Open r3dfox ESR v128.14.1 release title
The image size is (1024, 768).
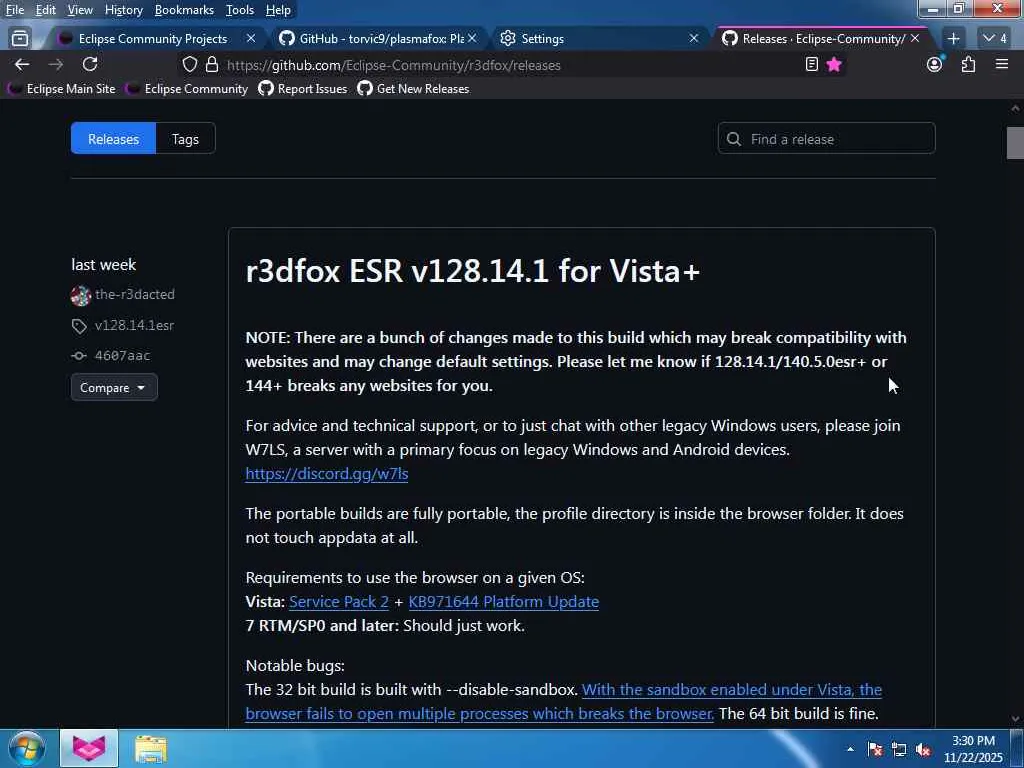coord(472,270)
